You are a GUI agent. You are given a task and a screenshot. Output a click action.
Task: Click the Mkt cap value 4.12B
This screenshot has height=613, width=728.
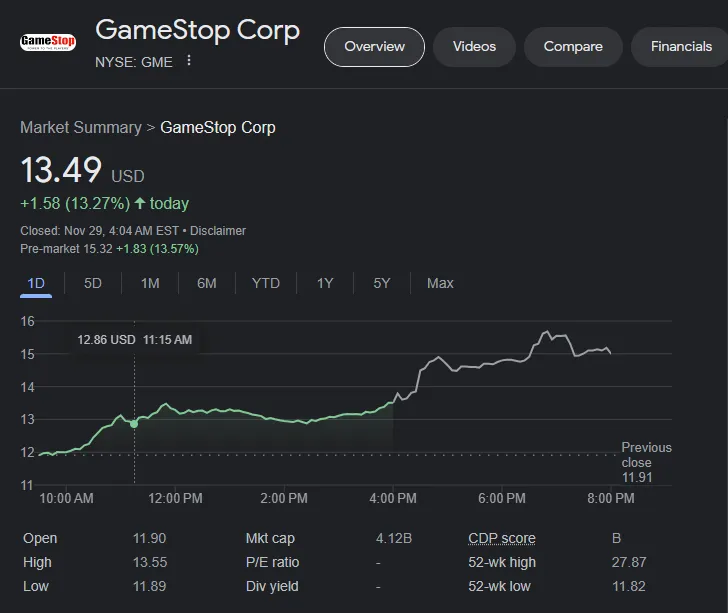(x=394, y=538)
